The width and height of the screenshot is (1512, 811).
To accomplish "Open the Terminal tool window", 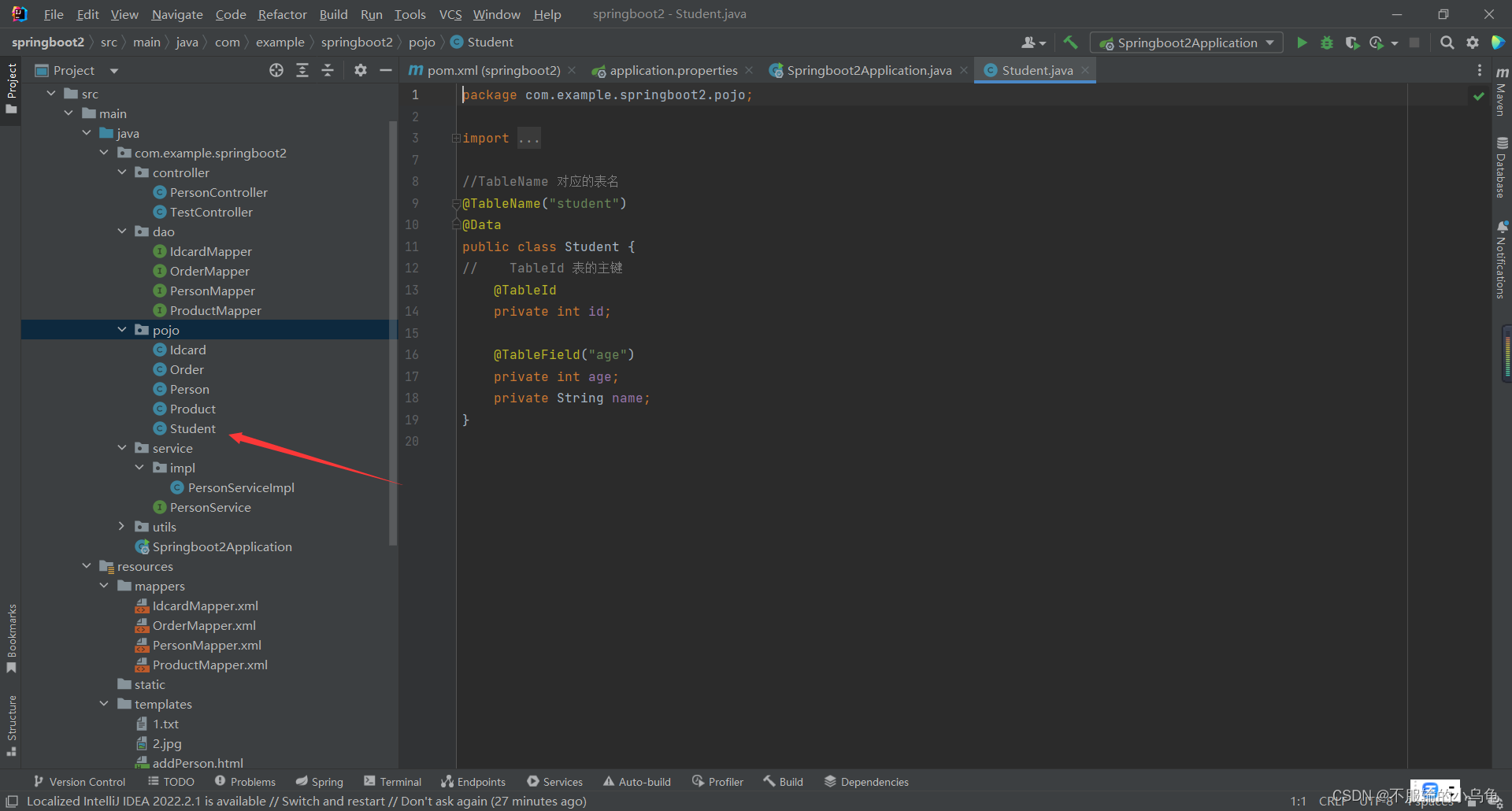I will coord(393,782).
